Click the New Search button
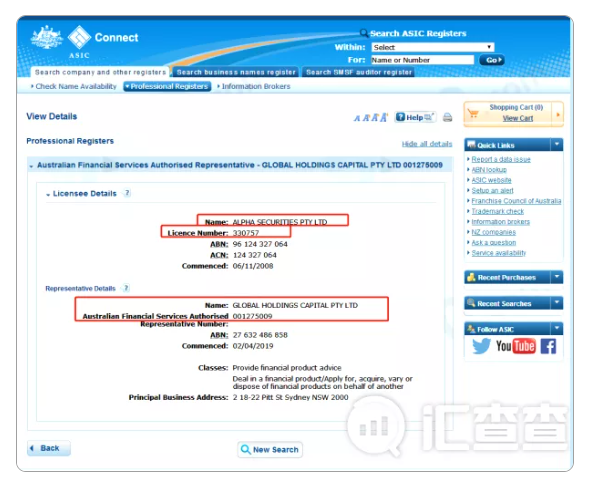Viewport: 591px width, 484px height. 270,449
